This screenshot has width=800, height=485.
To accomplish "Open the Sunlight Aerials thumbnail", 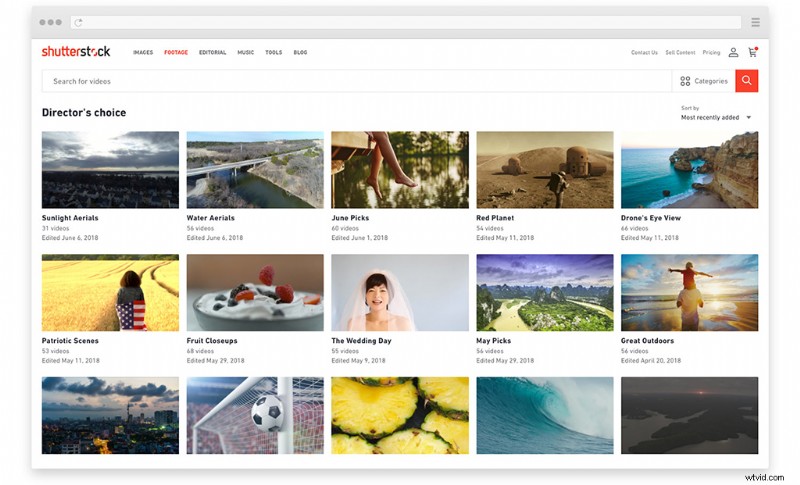I will tap(110, 170).
